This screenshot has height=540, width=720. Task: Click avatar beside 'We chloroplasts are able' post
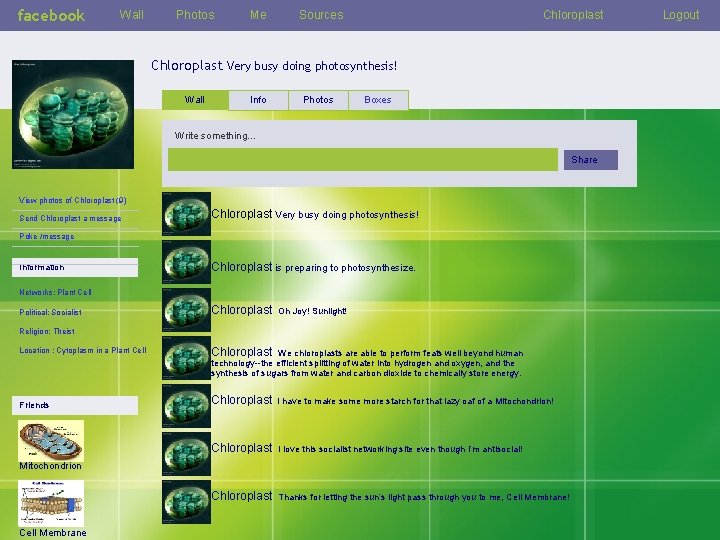point(186,358)
